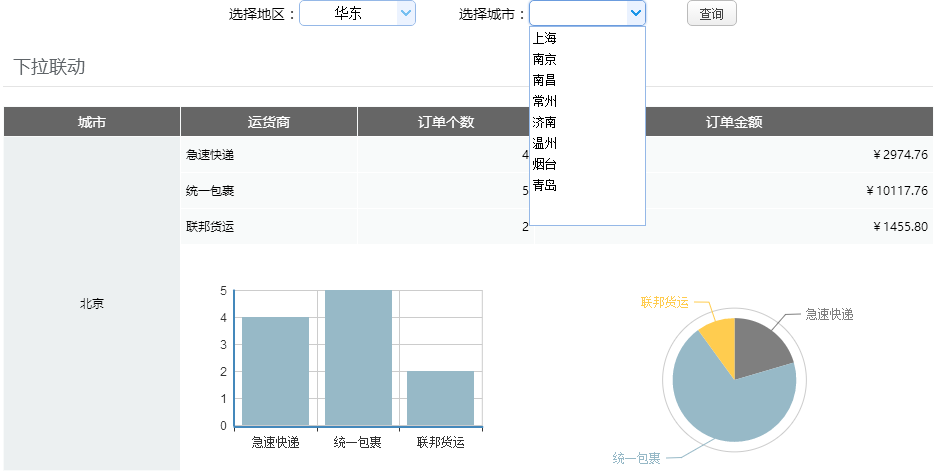Click the 查询 button

(712, 14)
